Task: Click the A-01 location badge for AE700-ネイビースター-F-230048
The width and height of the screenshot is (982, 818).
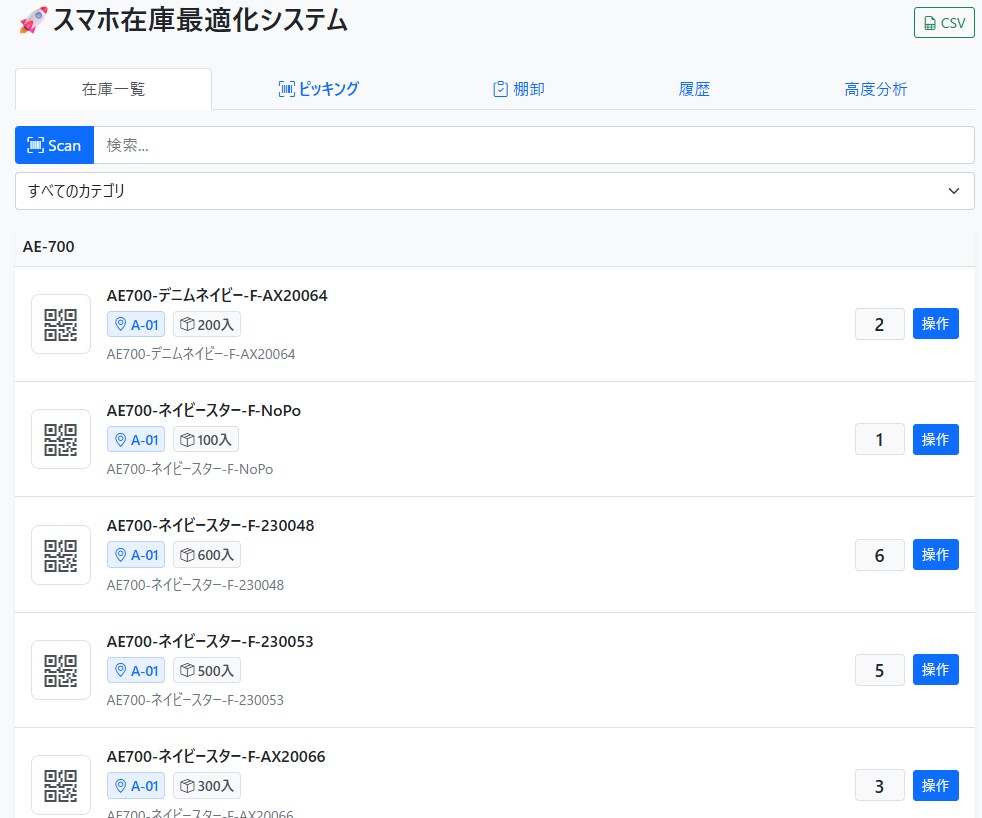Action: pos(136,555)
